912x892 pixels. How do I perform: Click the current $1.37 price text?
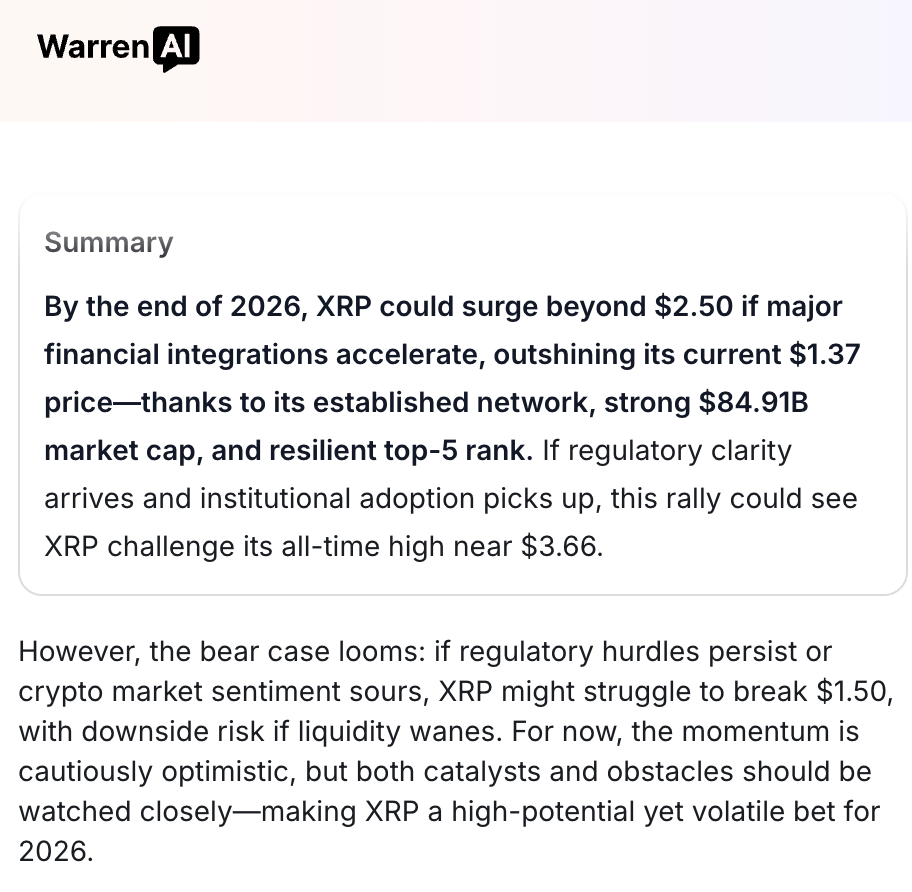point(825,355)
